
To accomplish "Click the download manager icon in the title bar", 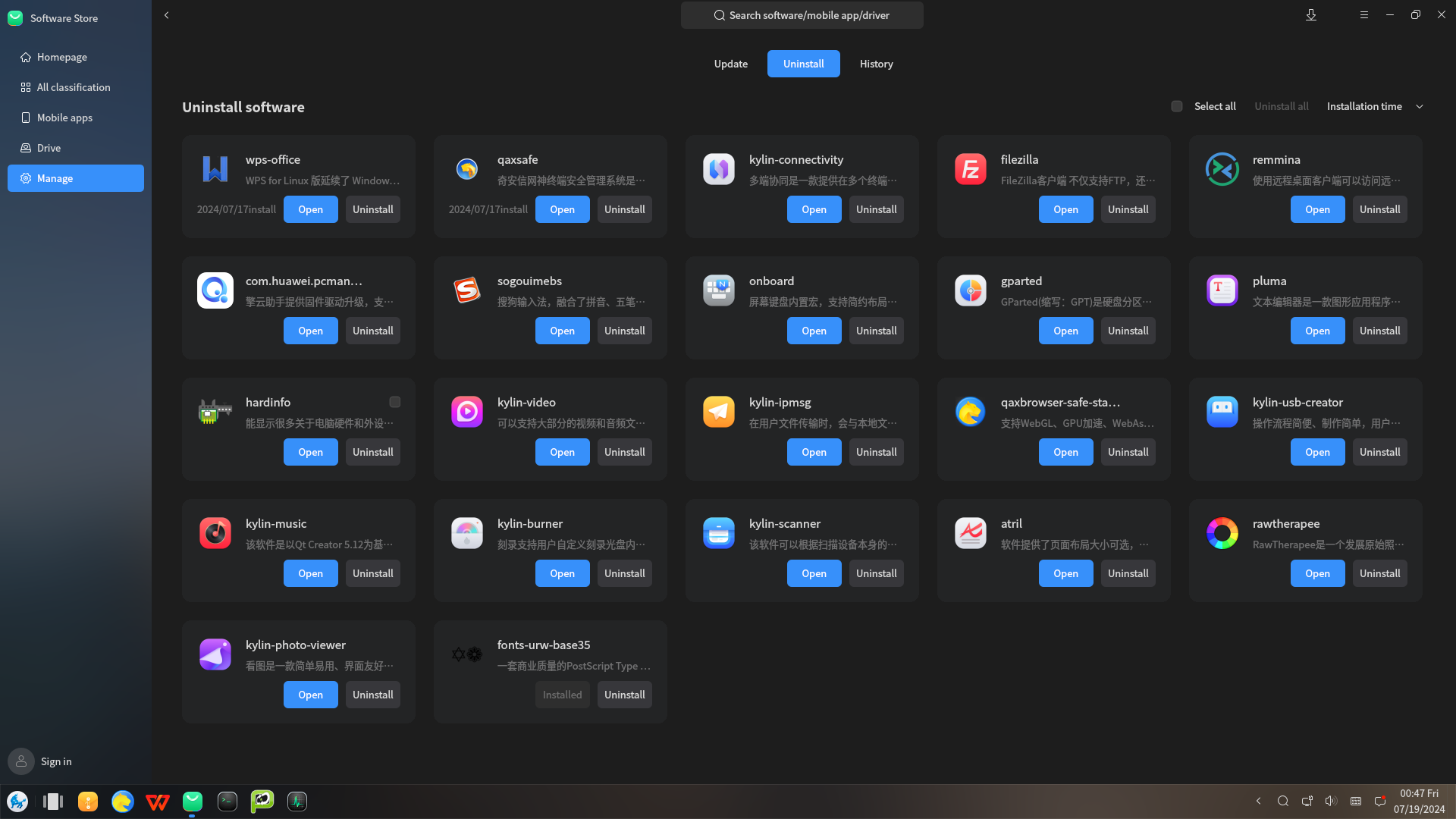I will coord(1310,15).
